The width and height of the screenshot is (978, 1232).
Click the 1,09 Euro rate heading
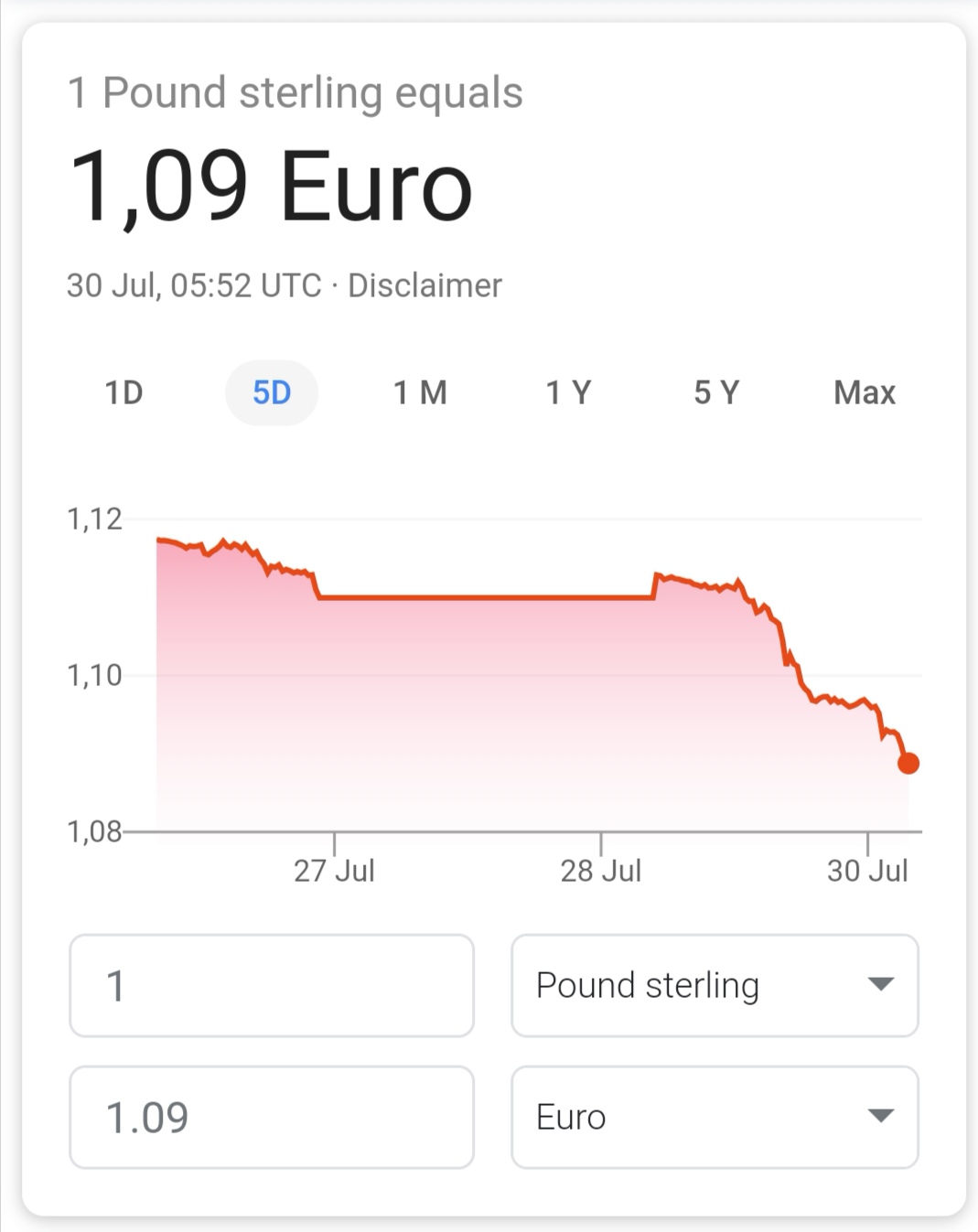[x=270, y=187]
